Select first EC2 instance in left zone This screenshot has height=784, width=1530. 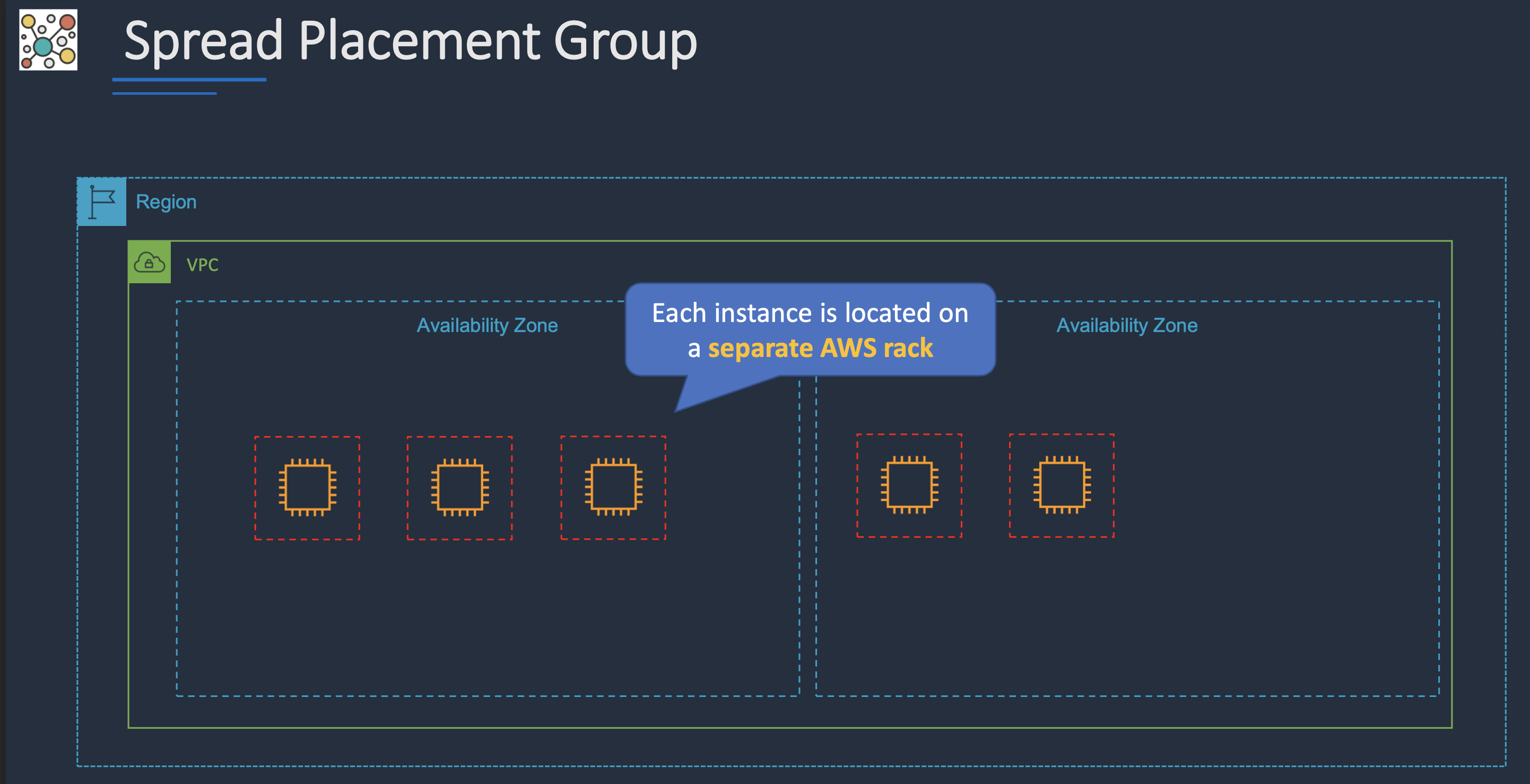coord(307,487)
